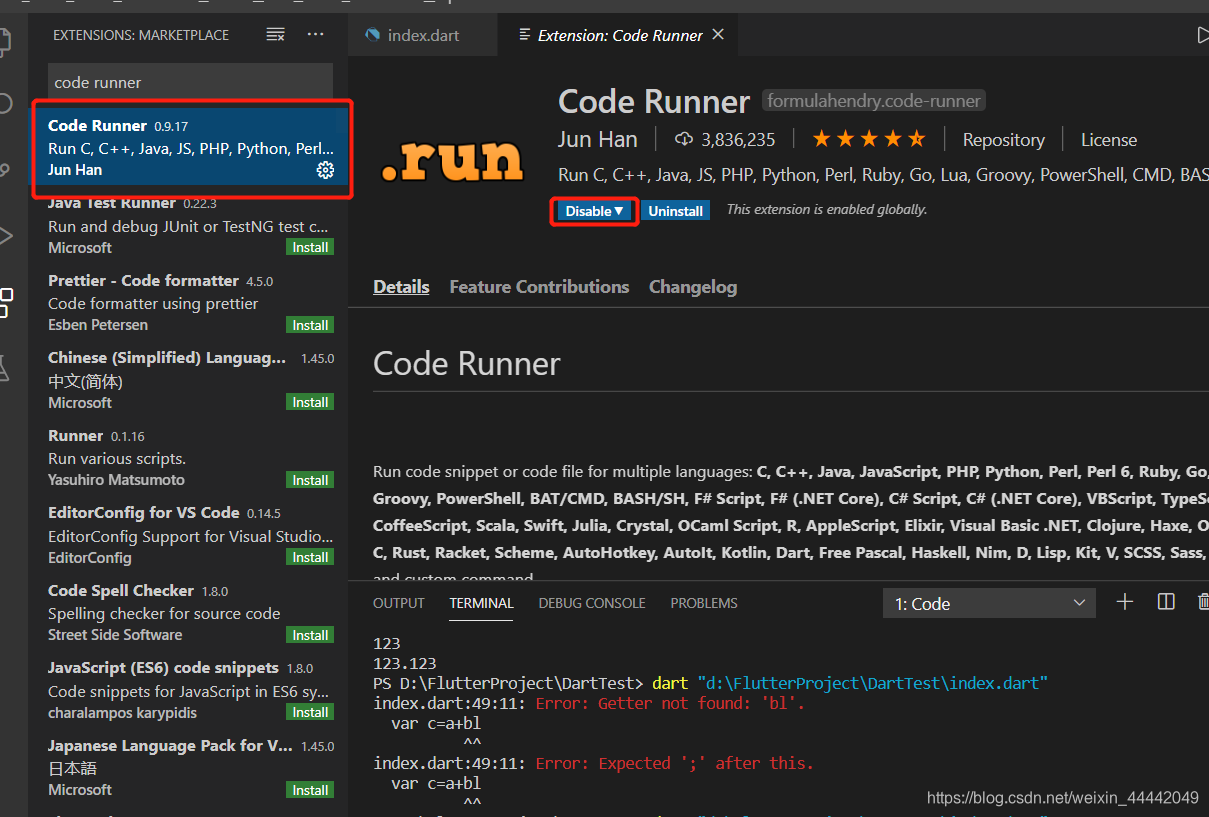
Task: Select Runner 0.1.16 list entry
Action: pos(188,458)
